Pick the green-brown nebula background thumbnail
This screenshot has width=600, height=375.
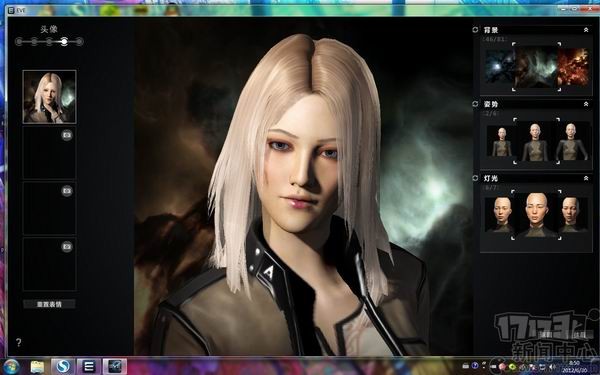[536, 67]
